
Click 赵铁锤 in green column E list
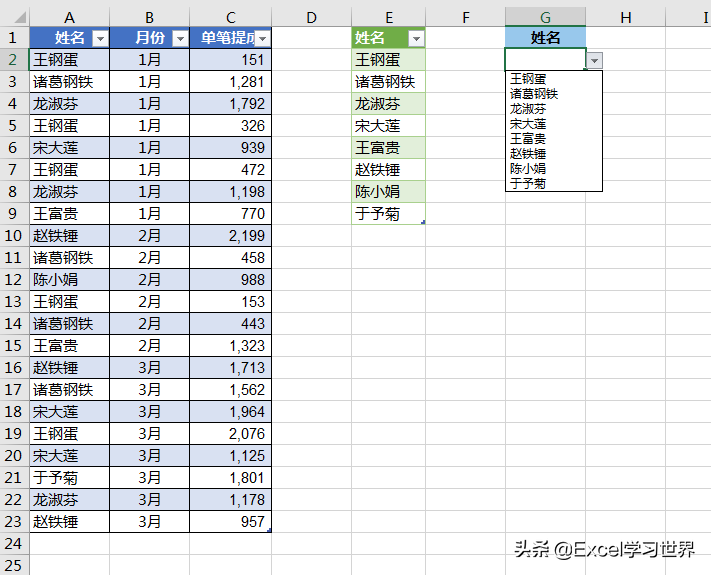click(x=388, y=170)
